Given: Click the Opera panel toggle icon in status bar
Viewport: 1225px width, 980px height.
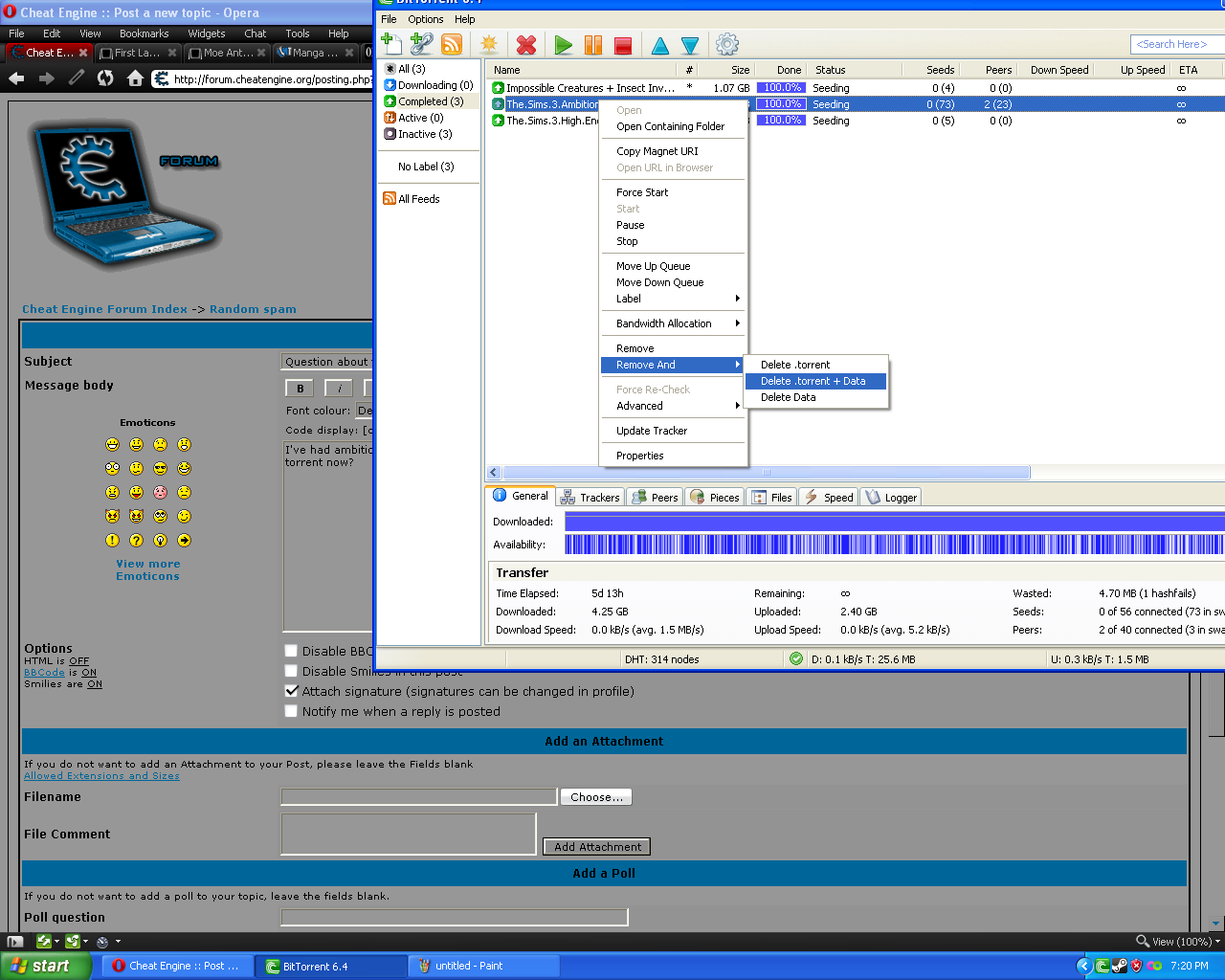Looking at the screenshot, I should point(14,942).
